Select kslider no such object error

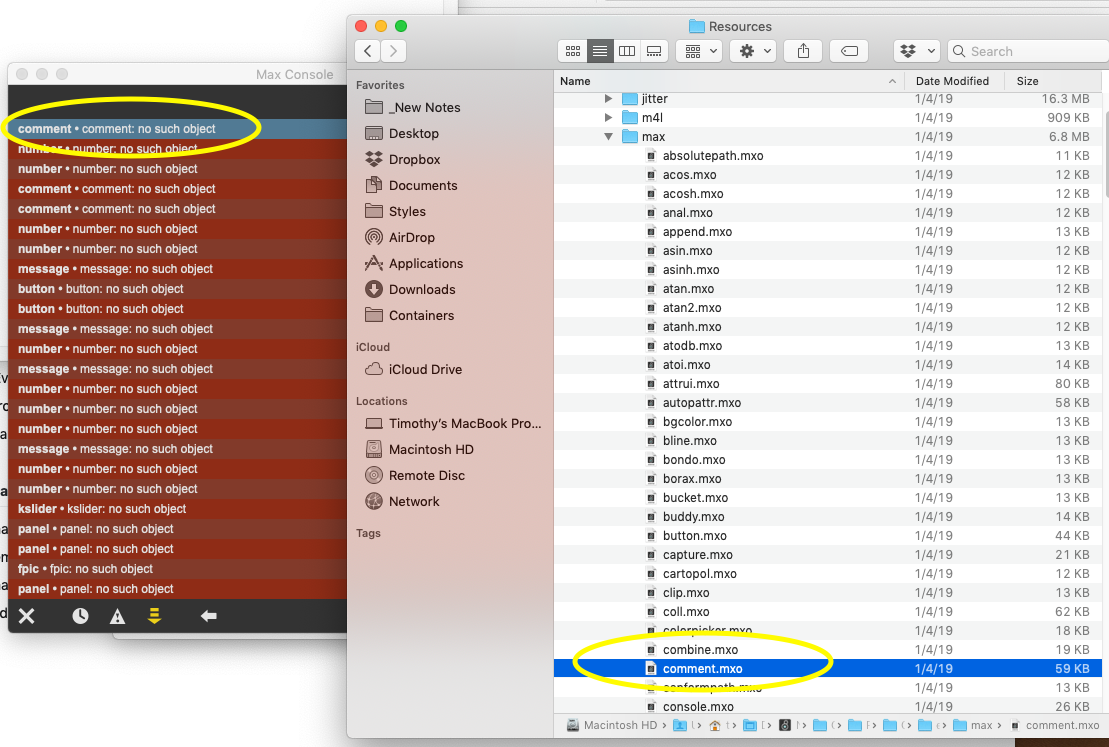click(177, 509)
